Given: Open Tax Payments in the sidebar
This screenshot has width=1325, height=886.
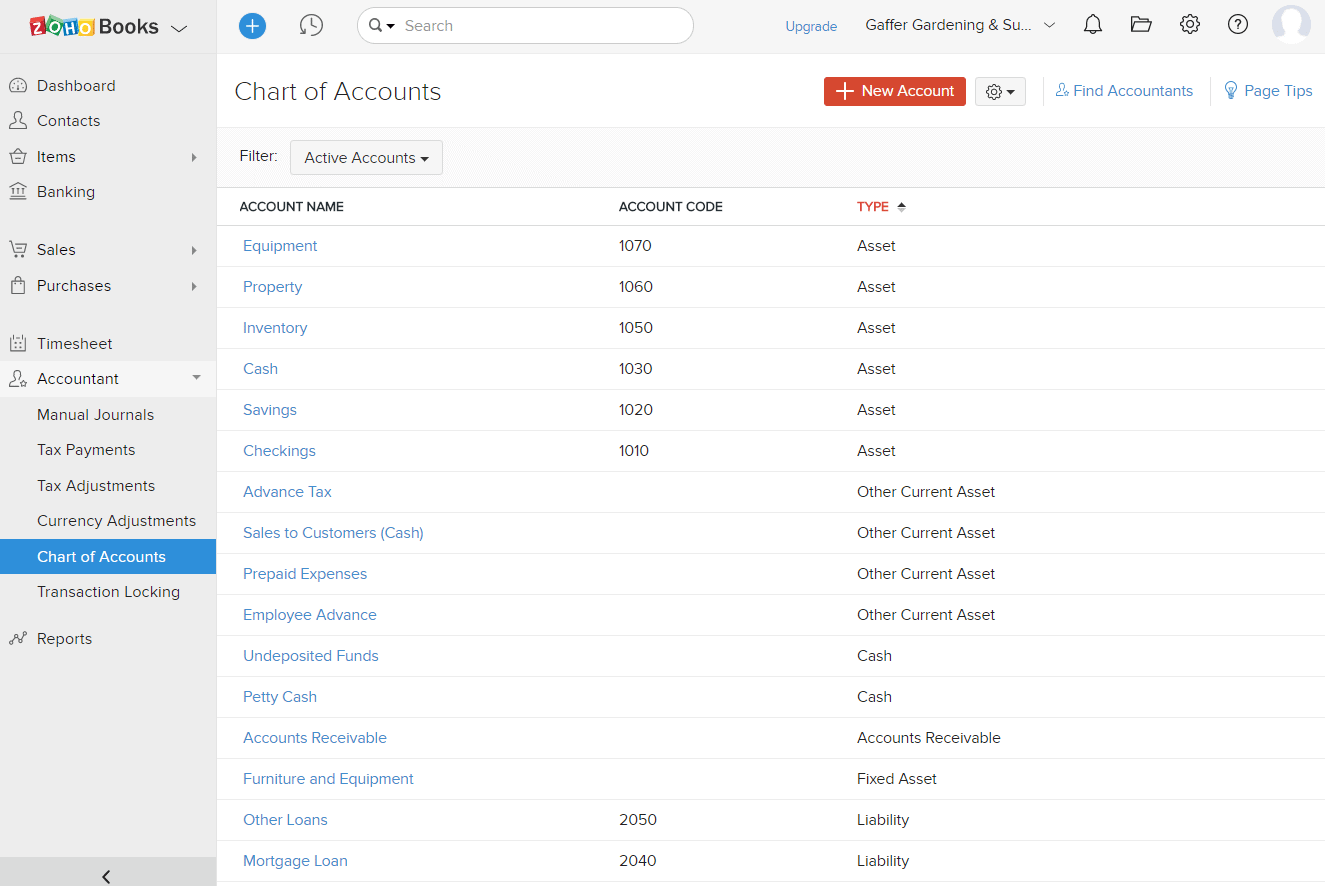Looking at the screenshot, I should (86, 450).
